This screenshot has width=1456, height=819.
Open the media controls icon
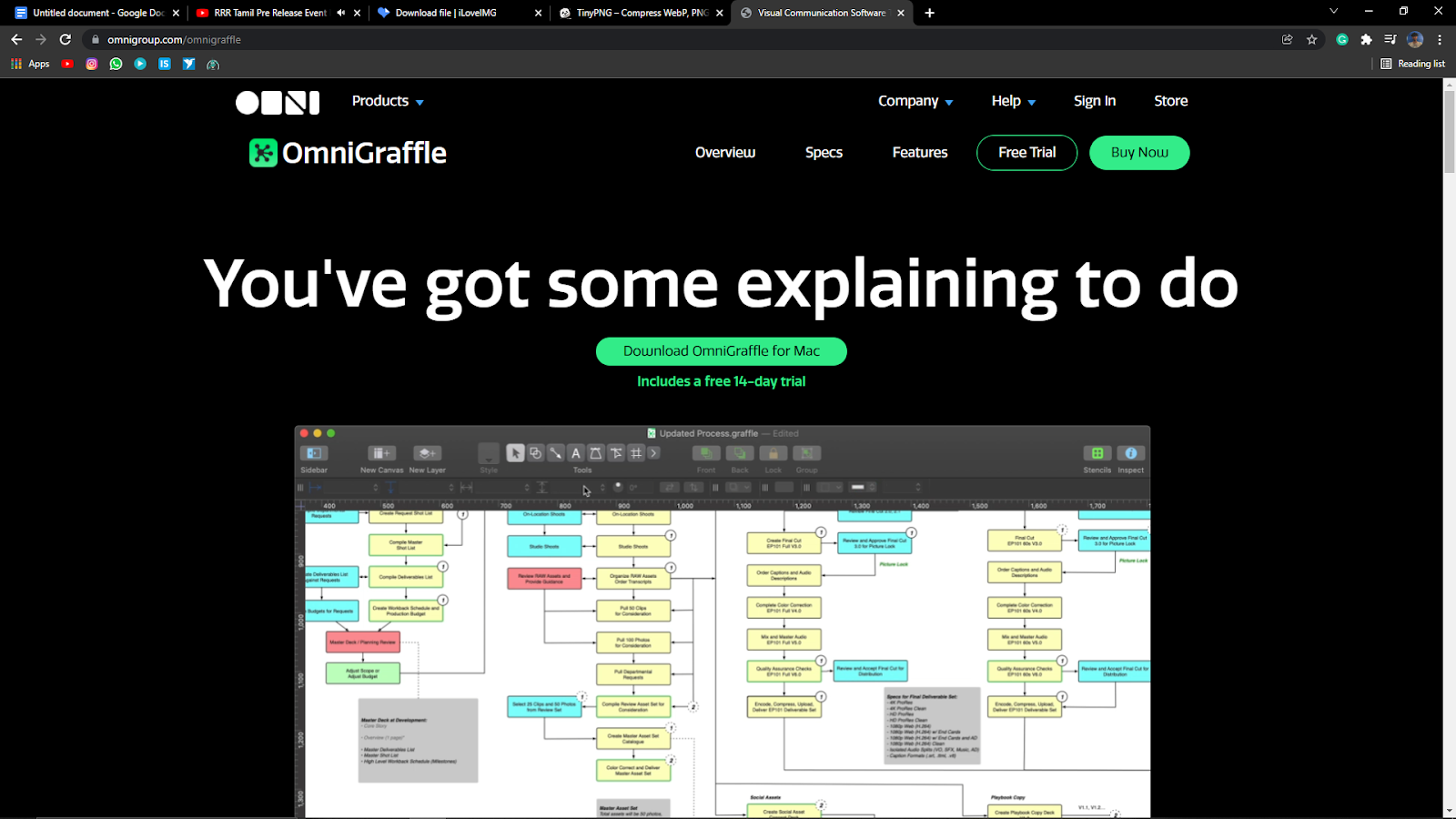coord(1390,39)
